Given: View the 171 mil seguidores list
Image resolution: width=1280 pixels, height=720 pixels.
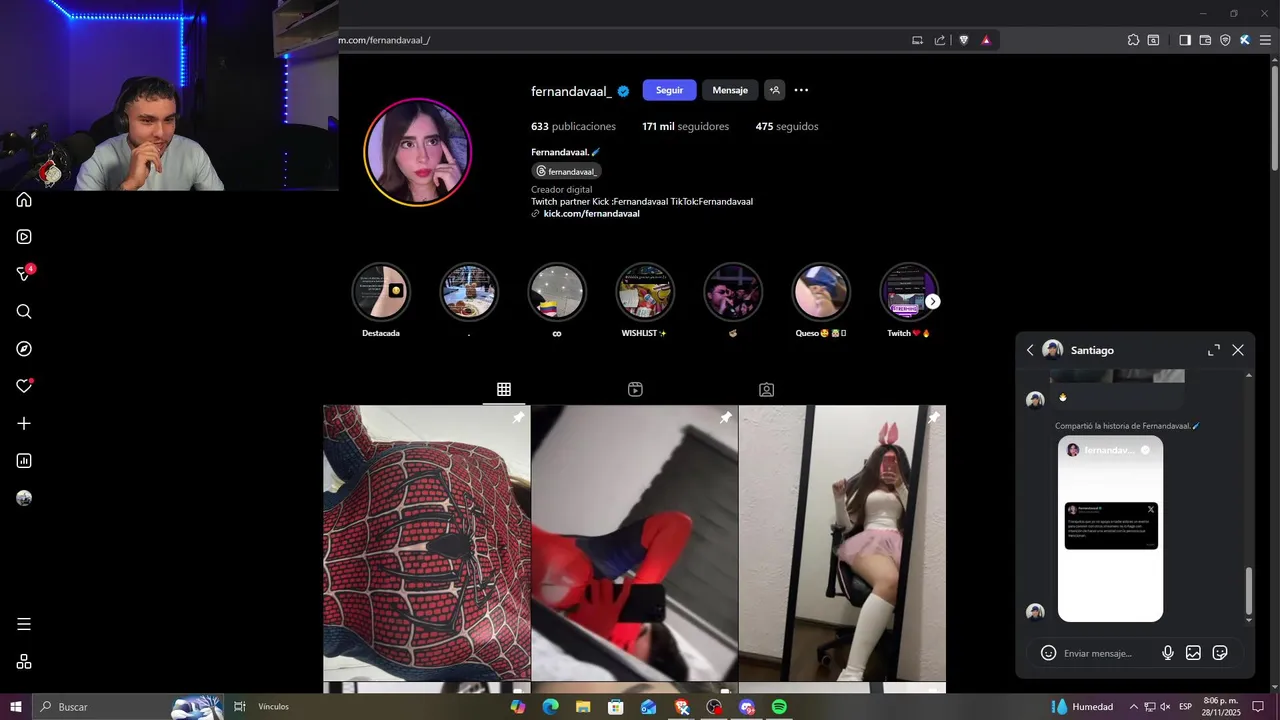Looking at the screenshot, I should click(x=685, y=127).
